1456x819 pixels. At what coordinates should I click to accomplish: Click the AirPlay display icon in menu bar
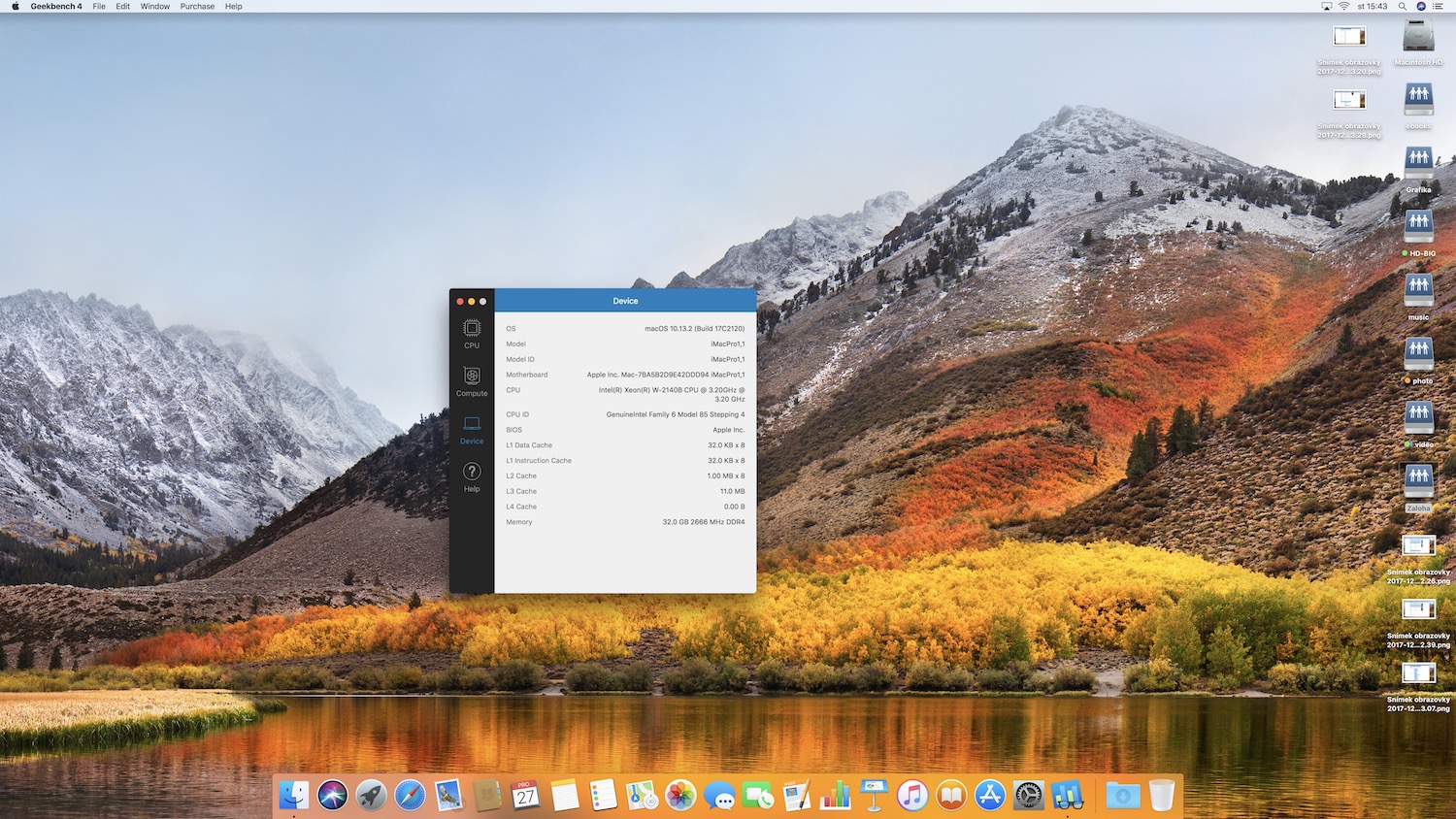coord(1327,6)
